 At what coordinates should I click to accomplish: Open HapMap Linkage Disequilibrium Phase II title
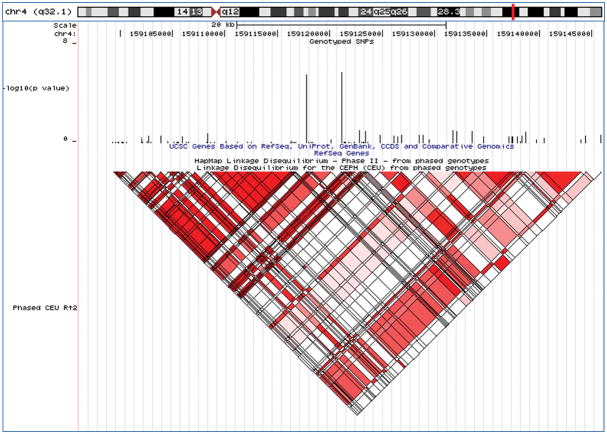[x=341, y=161]
